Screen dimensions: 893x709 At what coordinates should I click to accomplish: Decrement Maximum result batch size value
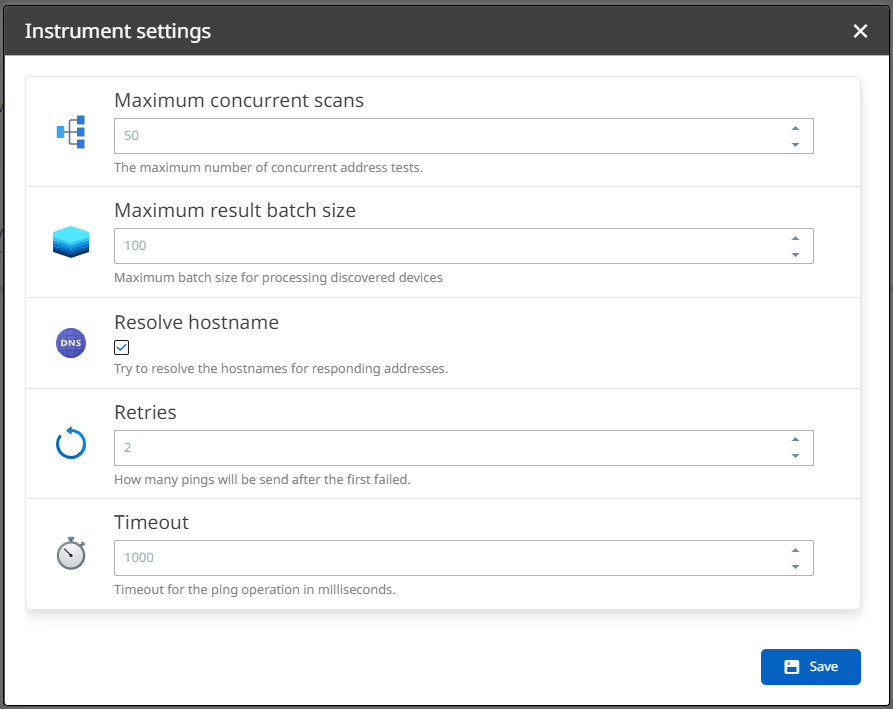[795, 255]
